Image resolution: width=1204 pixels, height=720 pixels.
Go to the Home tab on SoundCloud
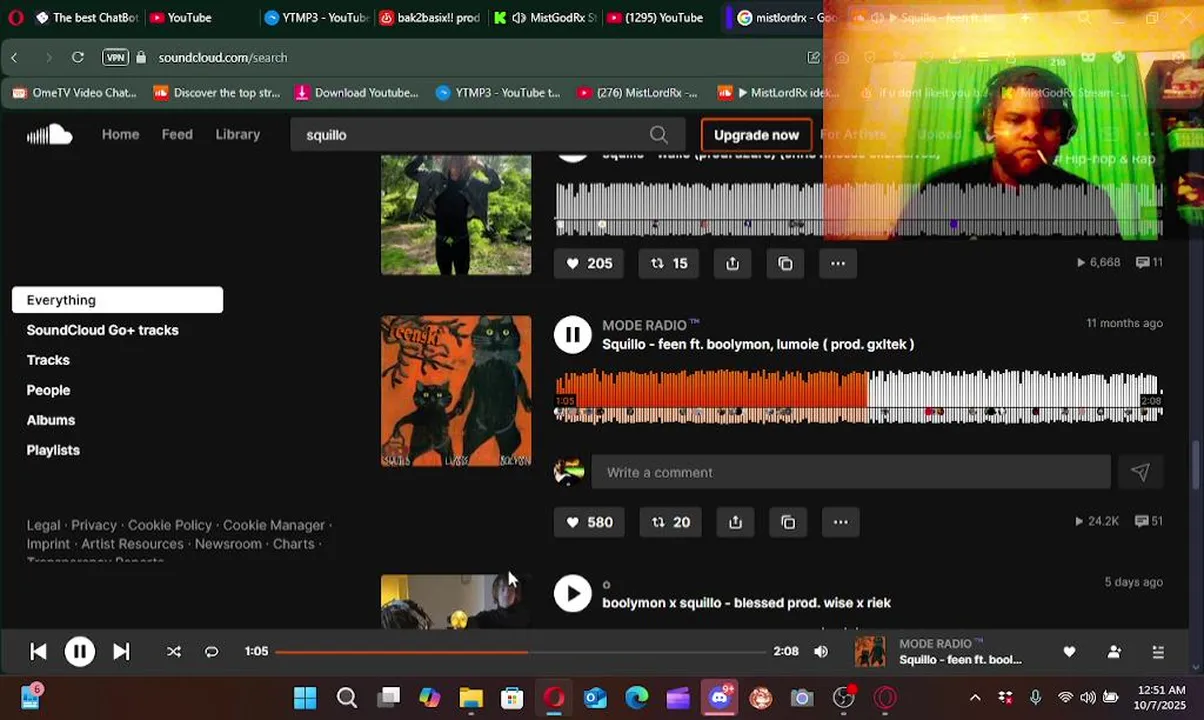coord(120,134)
